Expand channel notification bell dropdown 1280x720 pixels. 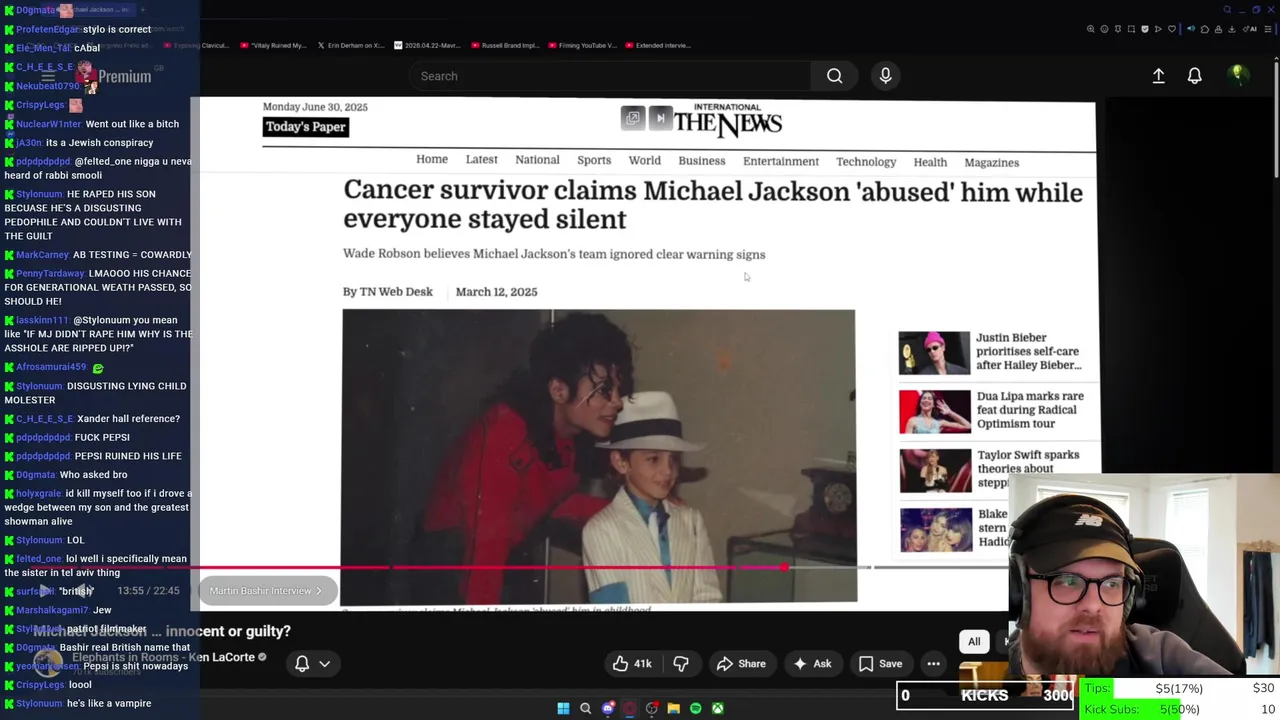coord(312,663)
